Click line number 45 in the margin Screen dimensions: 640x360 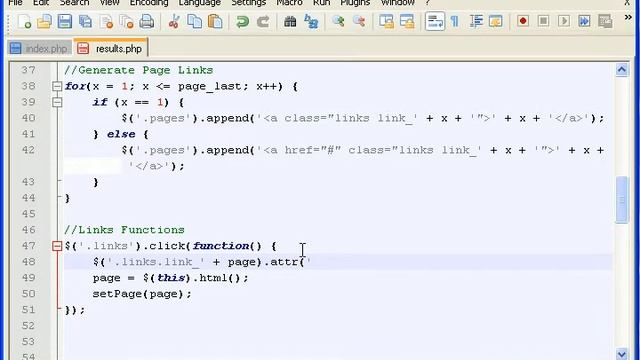[x=28, y=214]
